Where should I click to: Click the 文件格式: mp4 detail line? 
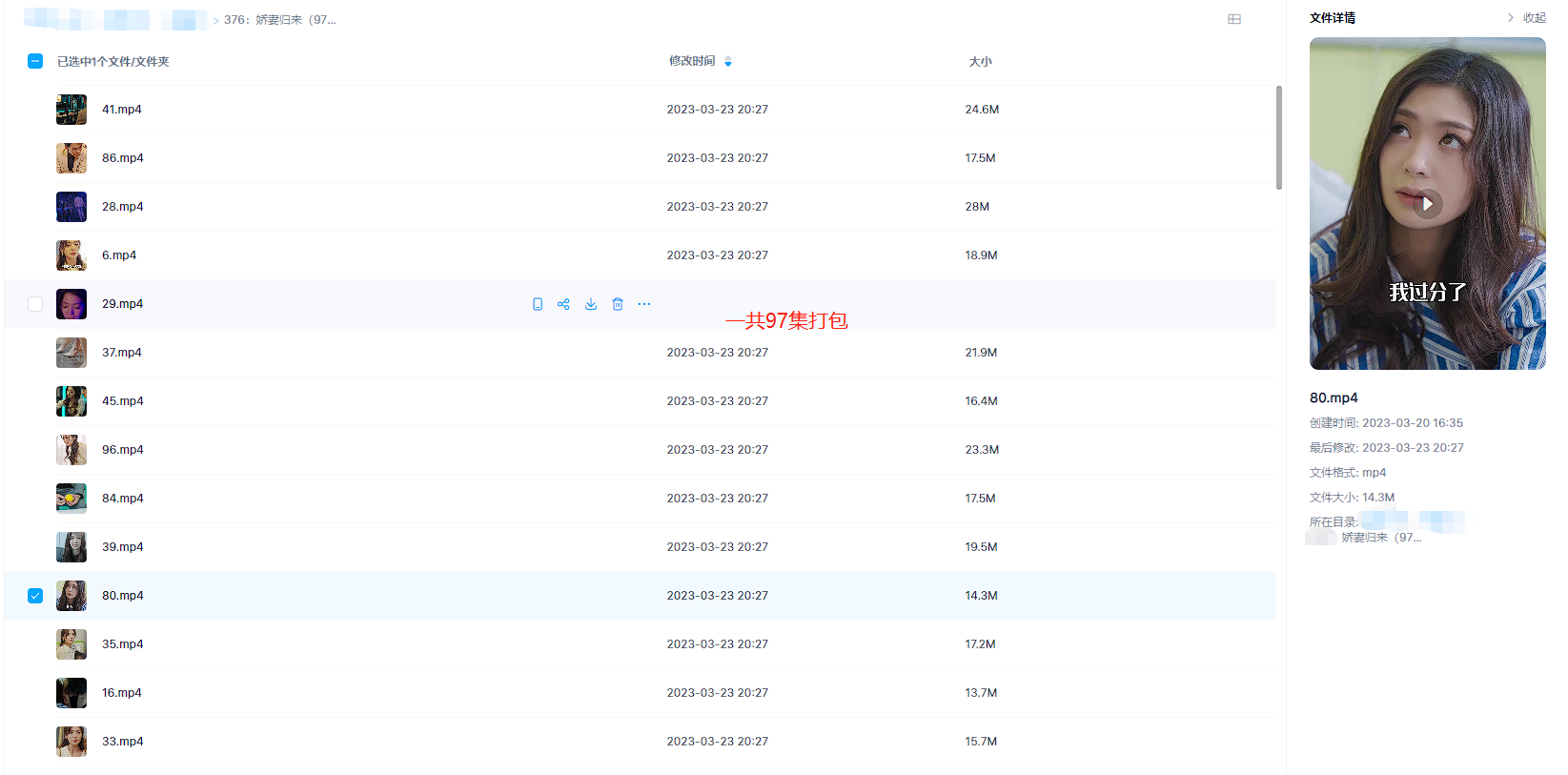(x=1348, y=473)
